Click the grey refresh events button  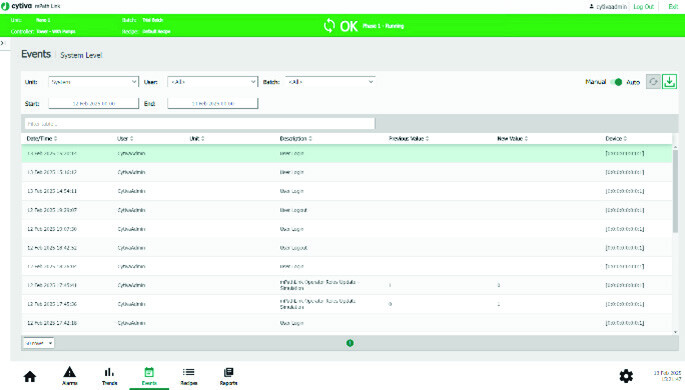pyautogui.click(x=653, y=82)
